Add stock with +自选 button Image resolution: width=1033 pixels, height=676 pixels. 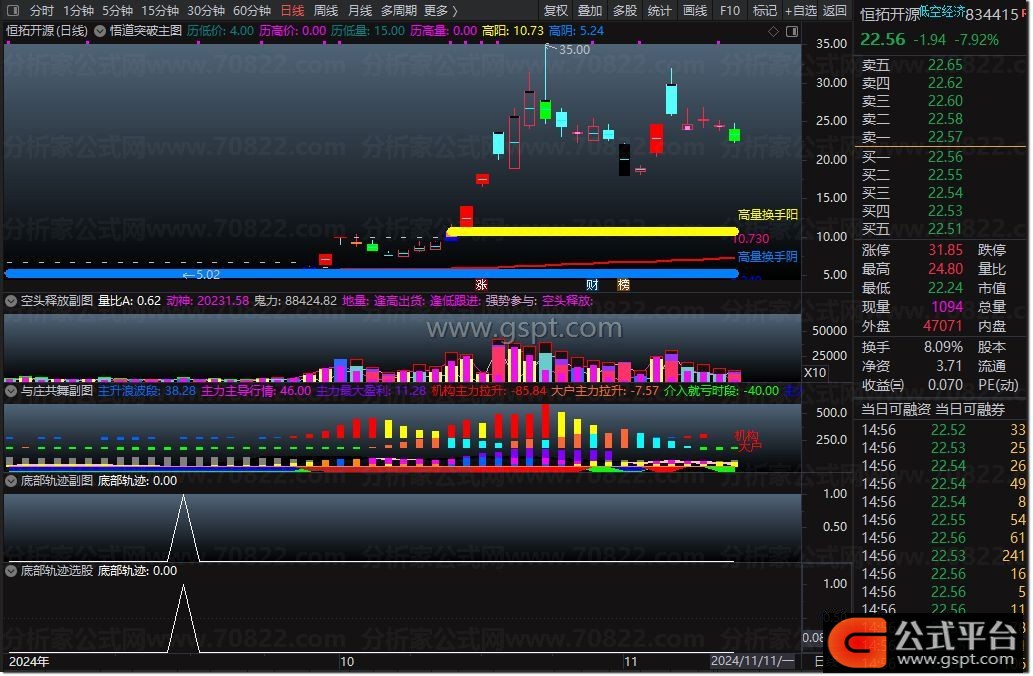tap(800, 11)
